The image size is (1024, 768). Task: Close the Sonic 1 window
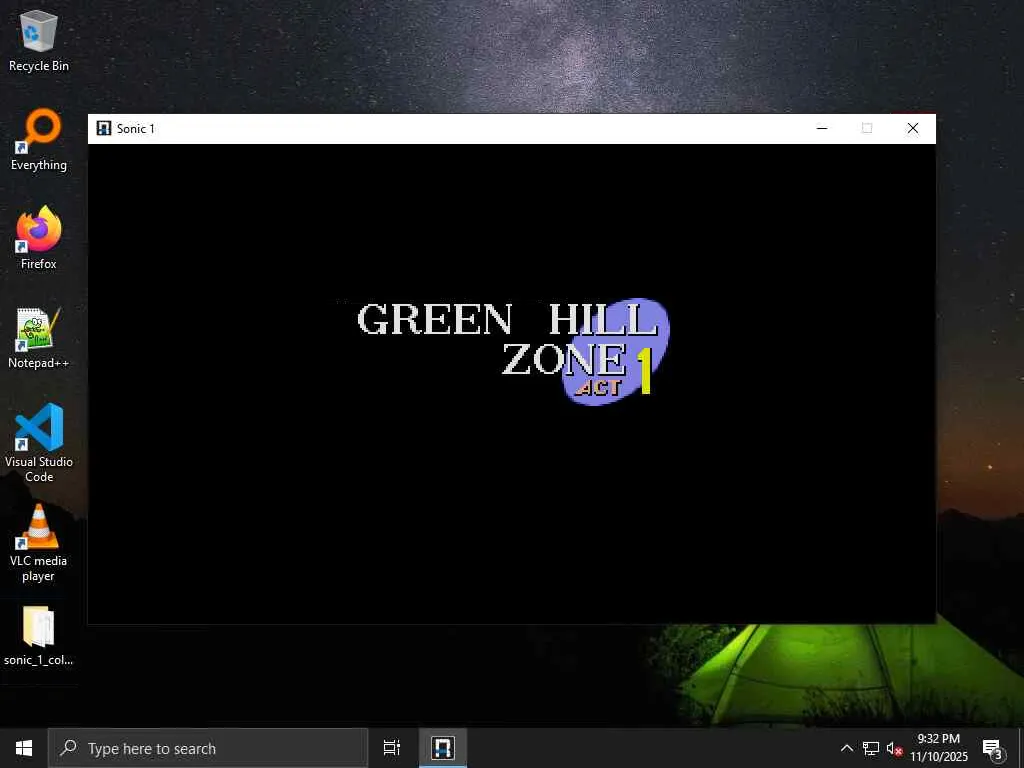pyautogui.click(x=913, y=128)
